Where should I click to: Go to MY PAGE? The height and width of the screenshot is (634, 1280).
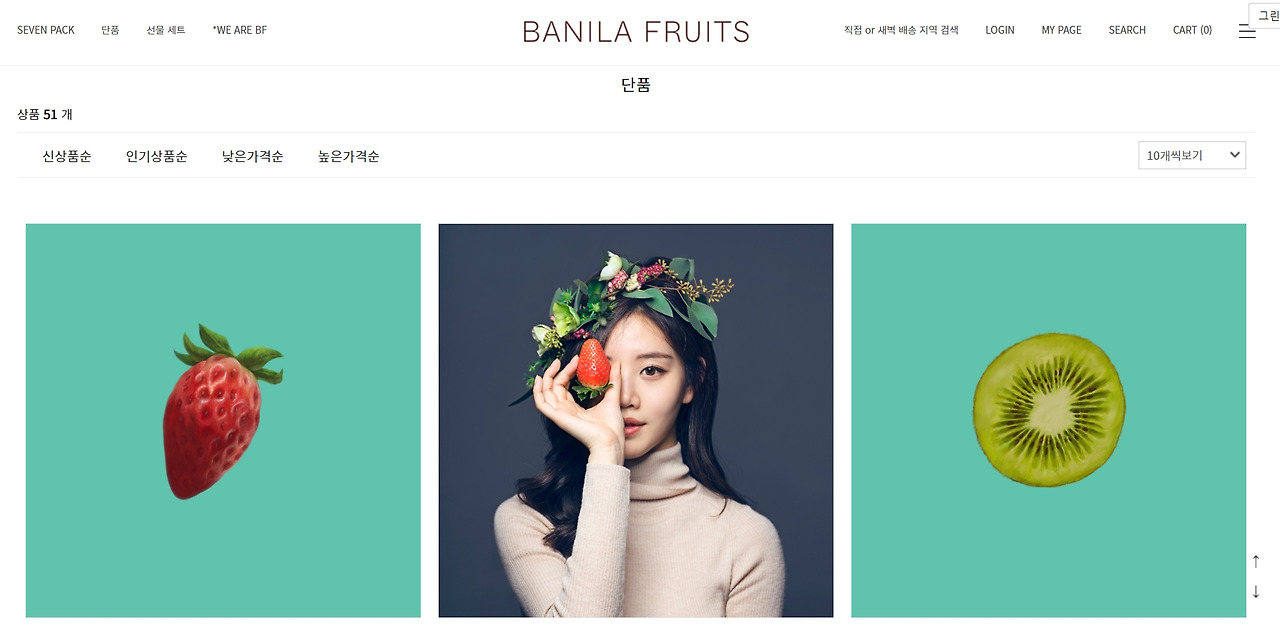tap(1062, 30)
